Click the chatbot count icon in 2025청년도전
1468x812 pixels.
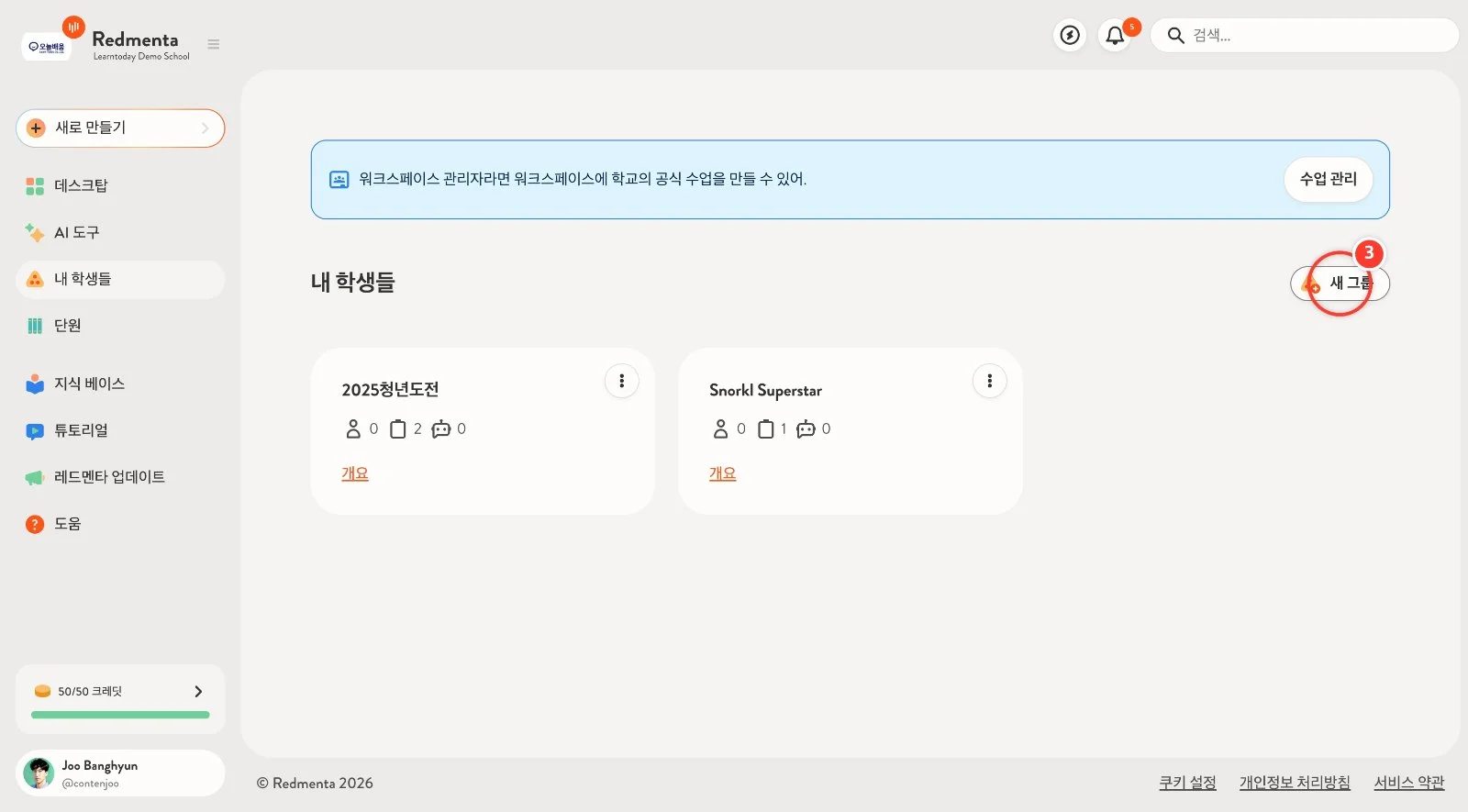click(x=441, y=428)
